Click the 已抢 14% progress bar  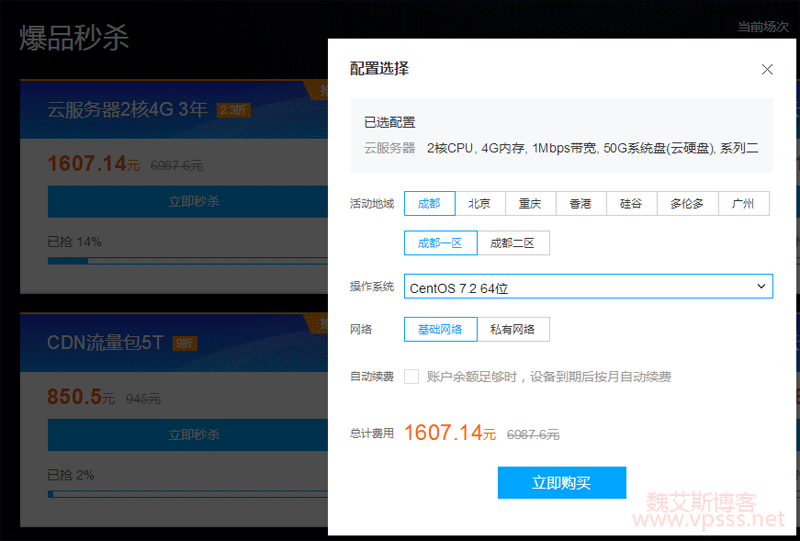click(x=188, y=261)
